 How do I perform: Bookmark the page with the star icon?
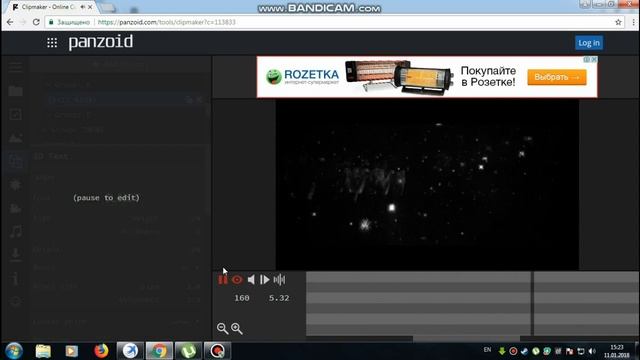(x=618, y=22)
